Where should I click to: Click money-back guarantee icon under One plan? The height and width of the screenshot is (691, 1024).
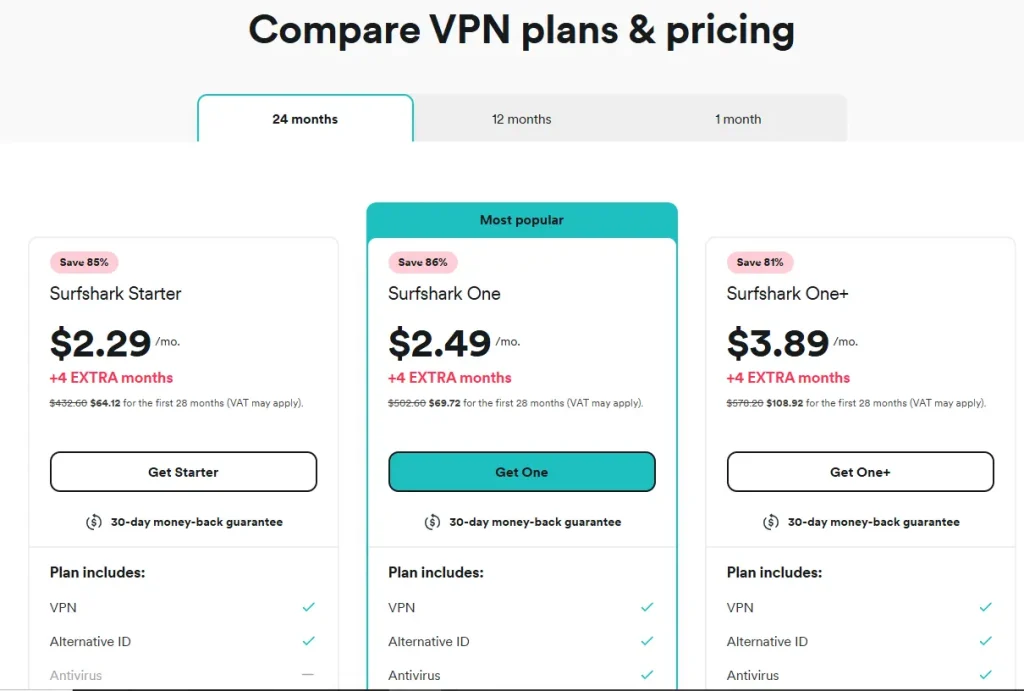pyautogui.click(x=432, y=522)
